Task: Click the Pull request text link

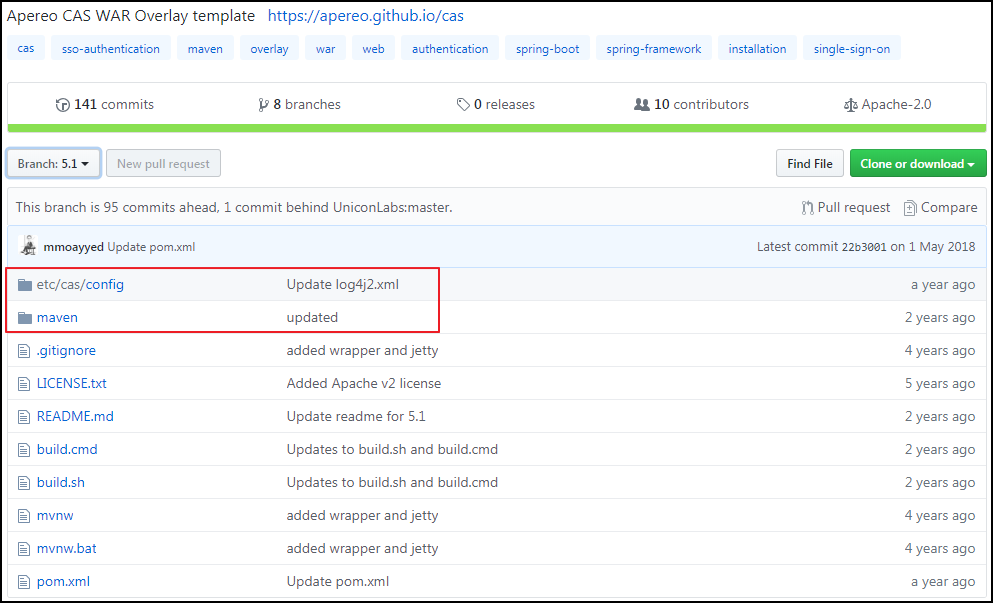Action: click(854, 208)
